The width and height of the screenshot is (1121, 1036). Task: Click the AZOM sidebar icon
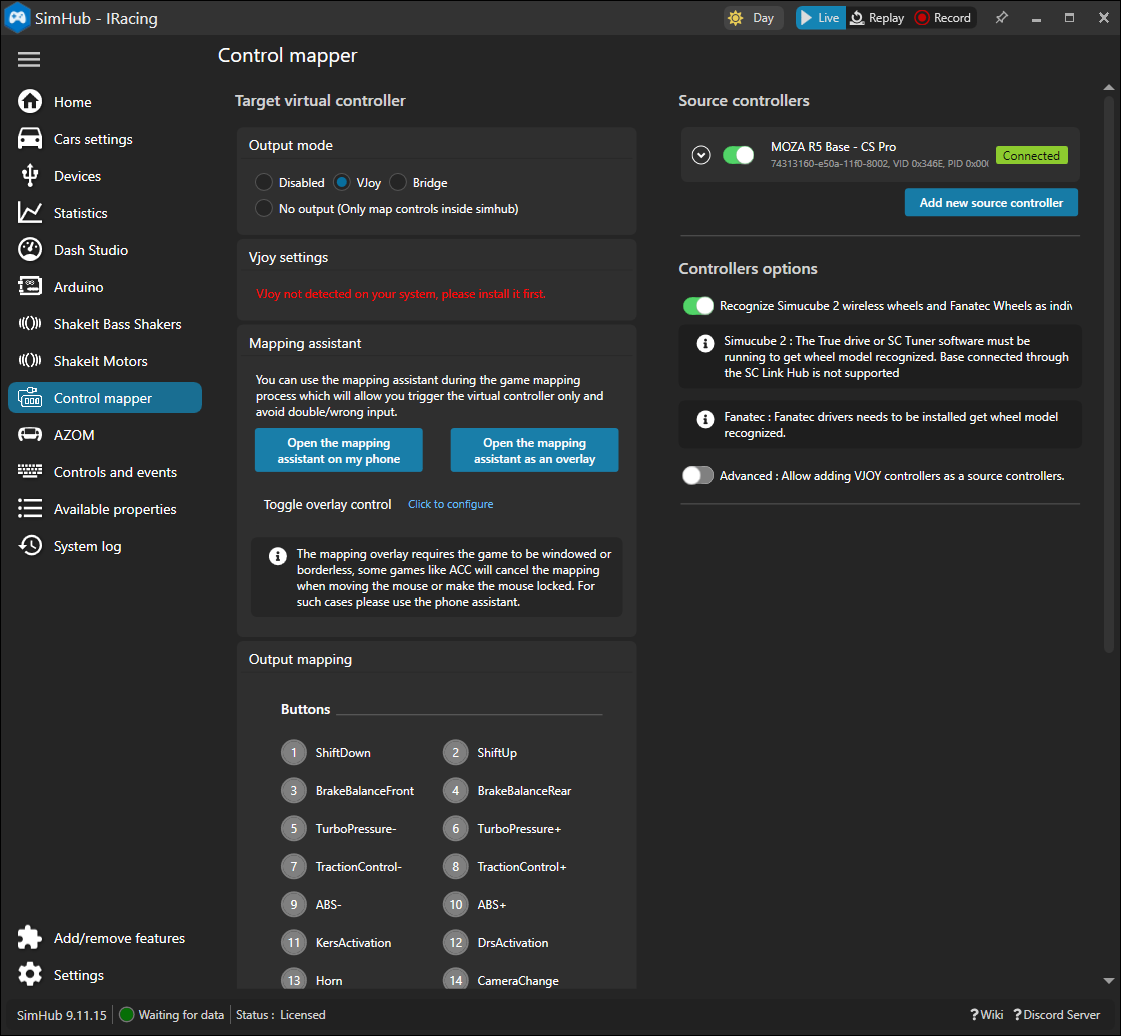30,435
